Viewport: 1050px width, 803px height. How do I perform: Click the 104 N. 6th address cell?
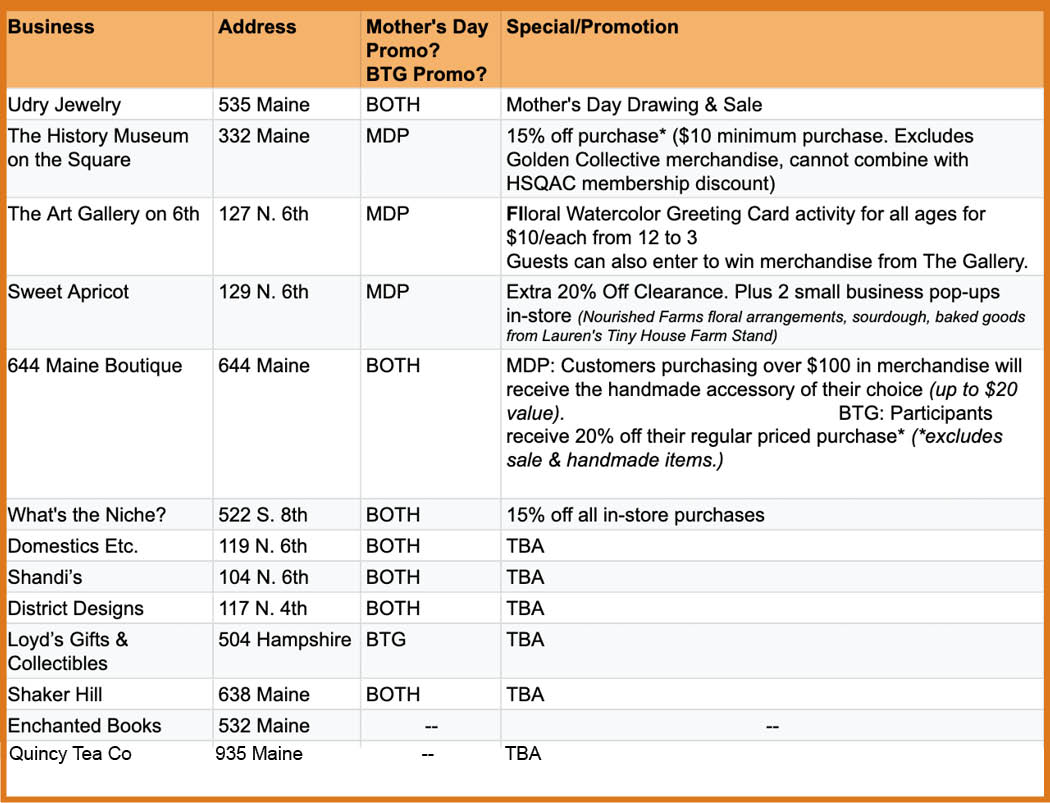[263, 577]
